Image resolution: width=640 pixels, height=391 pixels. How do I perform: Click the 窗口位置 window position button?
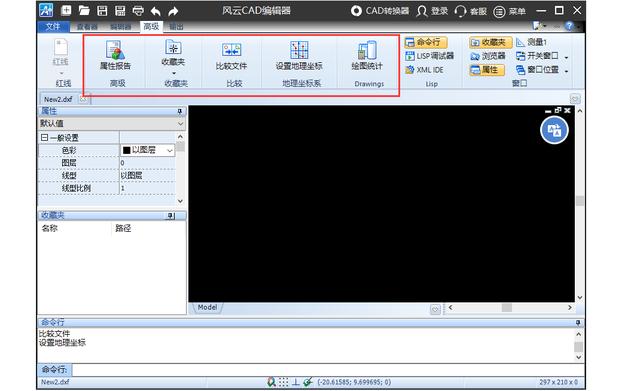coord(537,70)
